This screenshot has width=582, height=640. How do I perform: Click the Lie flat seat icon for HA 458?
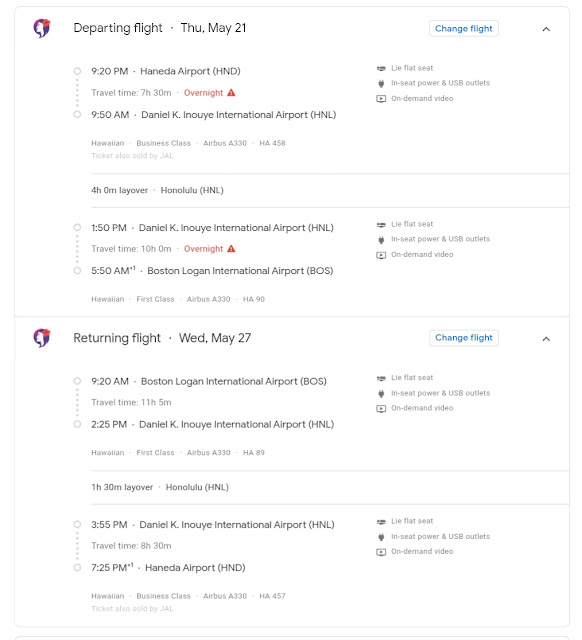(381, 68)
